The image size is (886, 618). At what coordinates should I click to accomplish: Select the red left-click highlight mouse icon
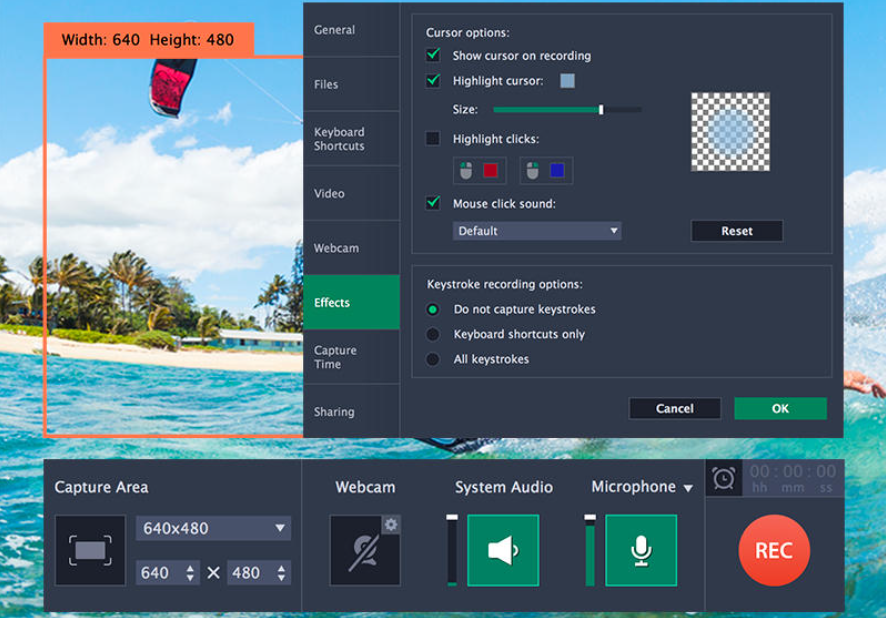coord(478,170)
